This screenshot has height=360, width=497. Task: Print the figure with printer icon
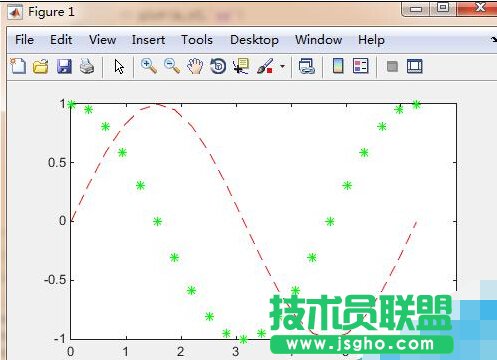tap(87, 66)
